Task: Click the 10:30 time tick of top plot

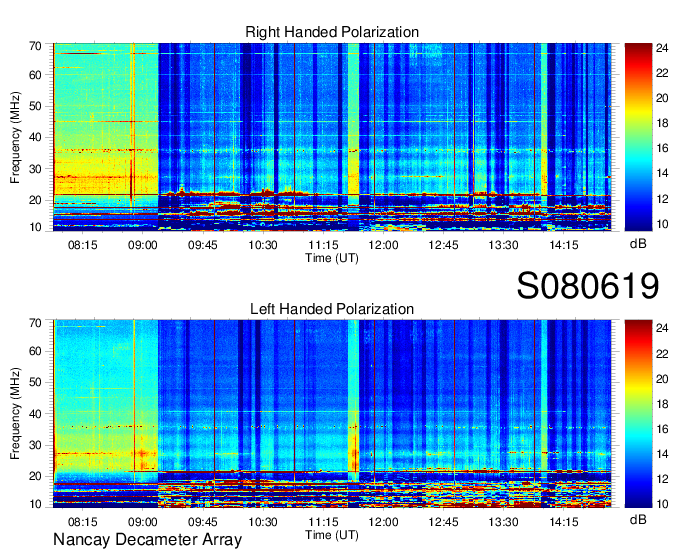Action: point(263,245)
